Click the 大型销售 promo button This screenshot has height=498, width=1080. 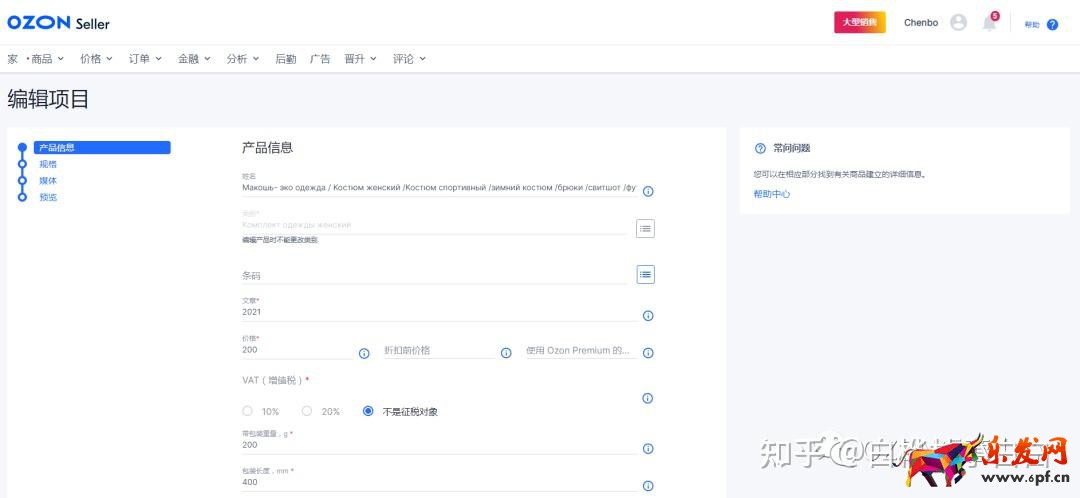point(859,23)
